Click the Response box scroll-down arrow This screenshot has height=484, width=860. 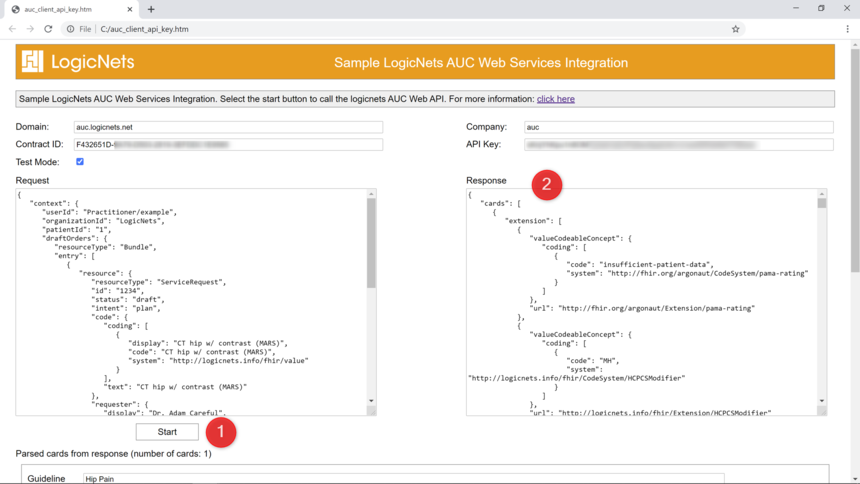(822, 401)
